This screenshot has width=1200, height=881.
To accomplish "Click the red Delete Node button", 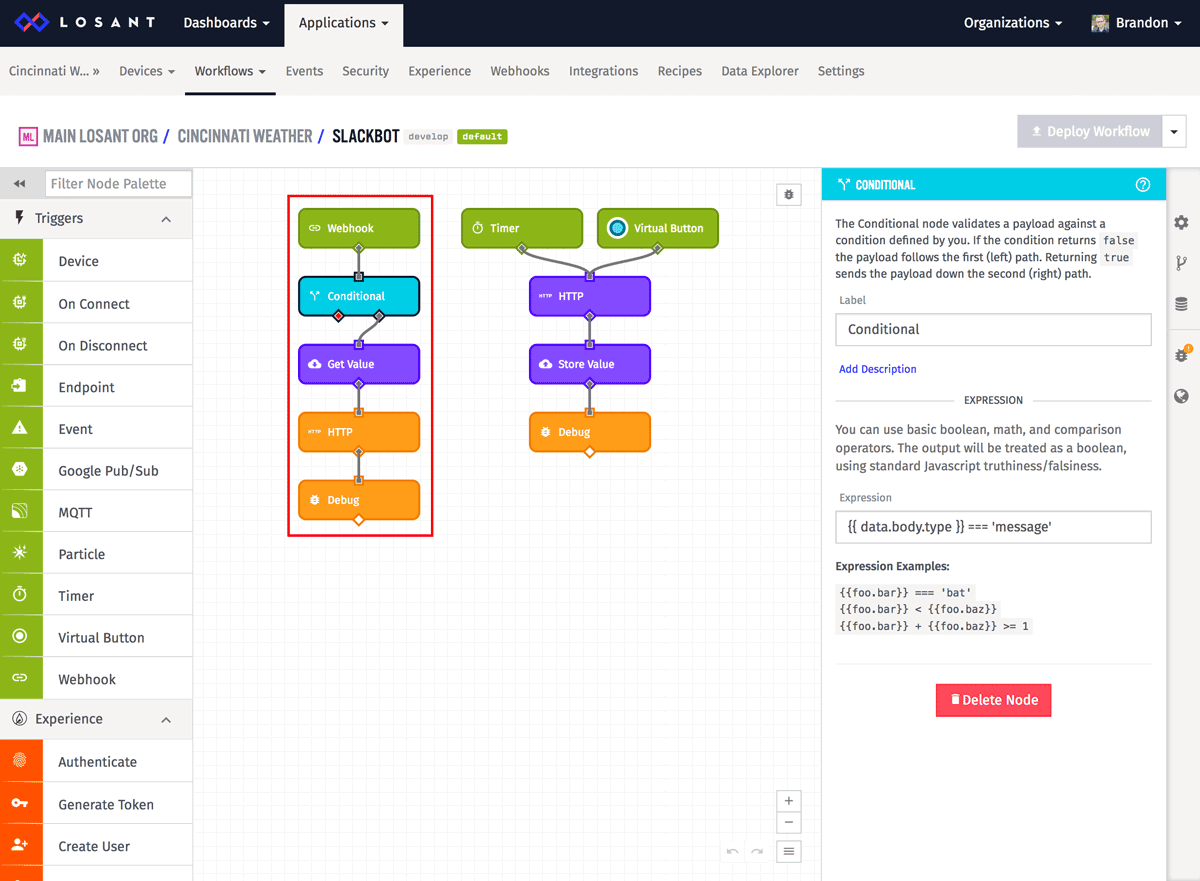I will click(993, 700).
